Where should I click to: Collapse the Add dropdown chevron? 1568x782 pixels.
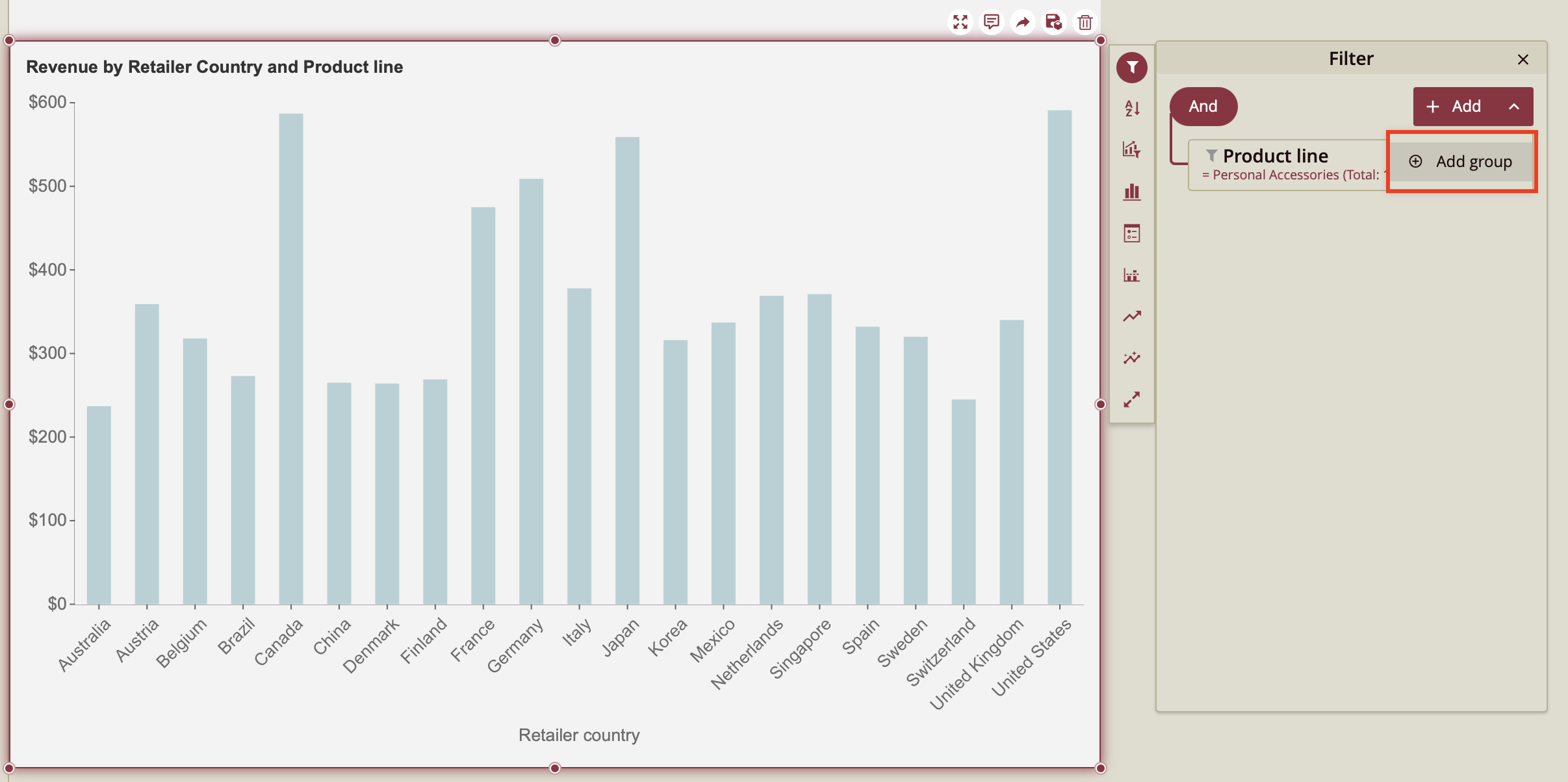tap(1513, 107)
